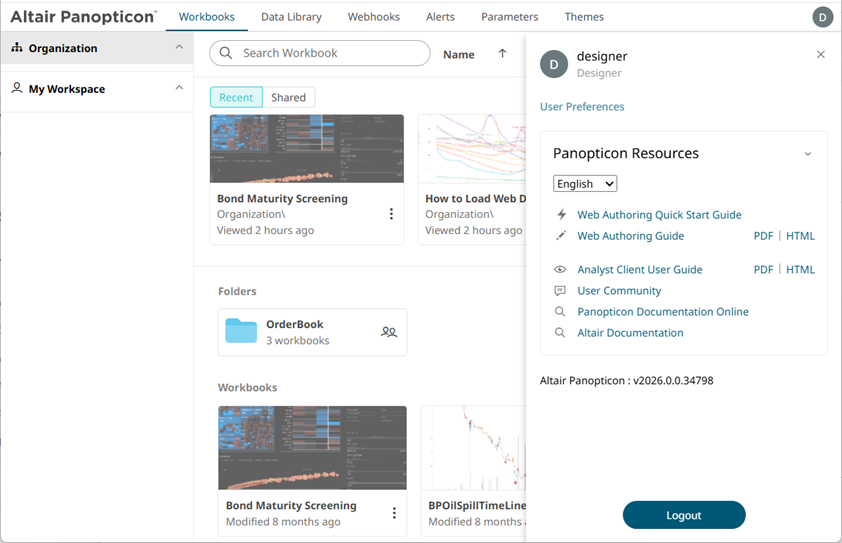Open Web Authoring Guide HTML
Image resolution: width=842 pixels, height=543 pixels.
(800, 236)
